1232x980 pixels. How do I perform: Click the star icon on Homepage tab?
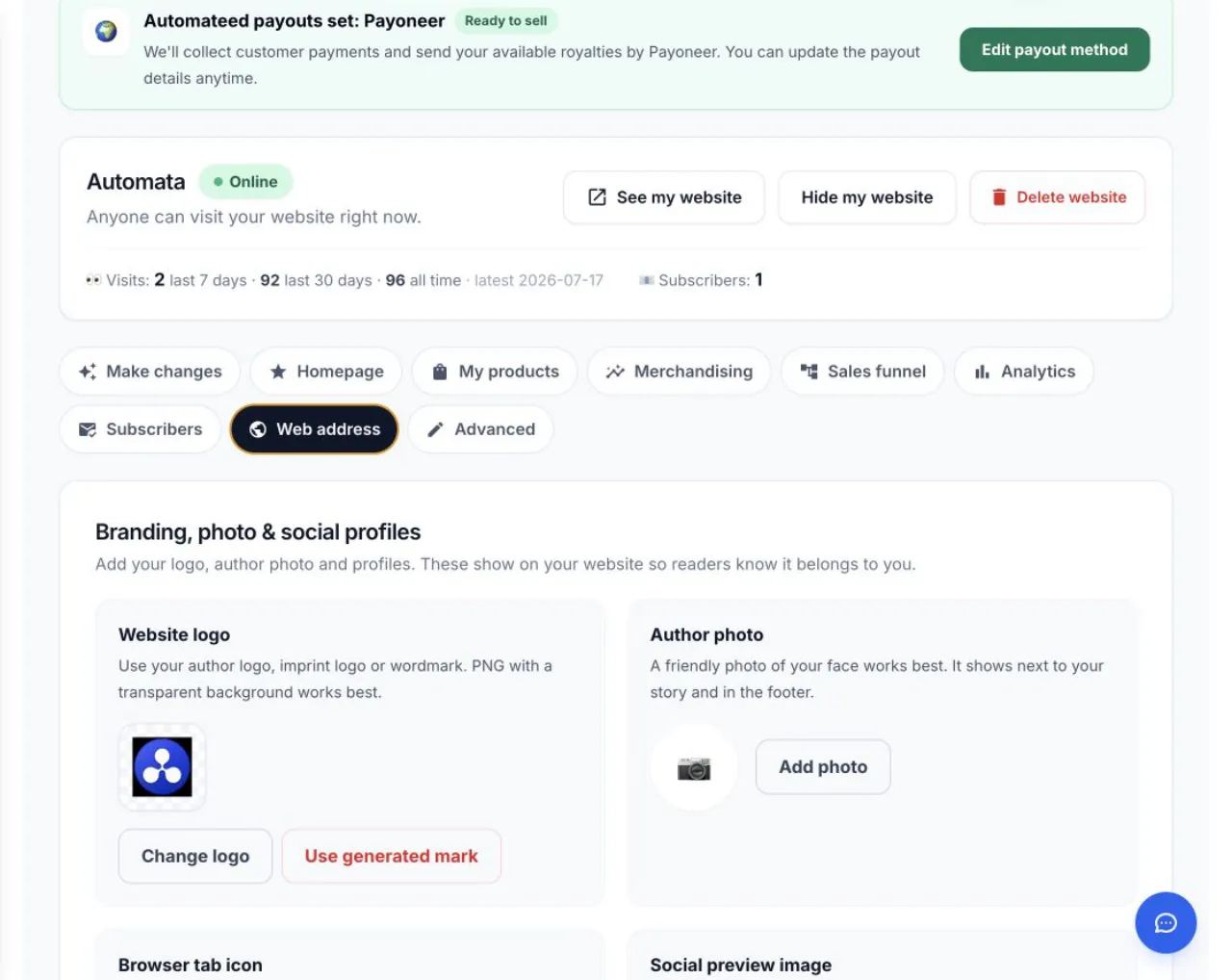[278, 372]
